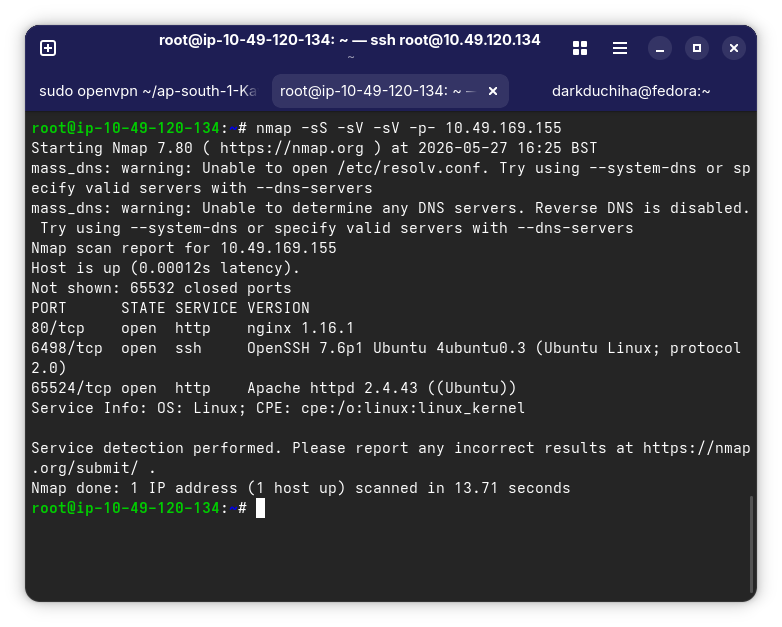The image size is (782, 627).
Task: Minimize the terminal window
Action: (x=660, y=48)
